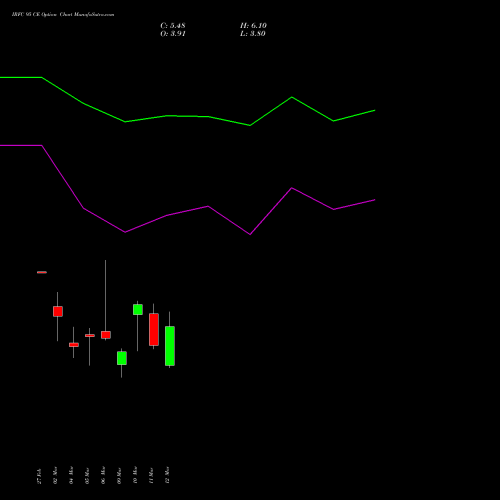Click the close value 'C: 5.48'
This screenshot has height=500, width=500.
173,26
